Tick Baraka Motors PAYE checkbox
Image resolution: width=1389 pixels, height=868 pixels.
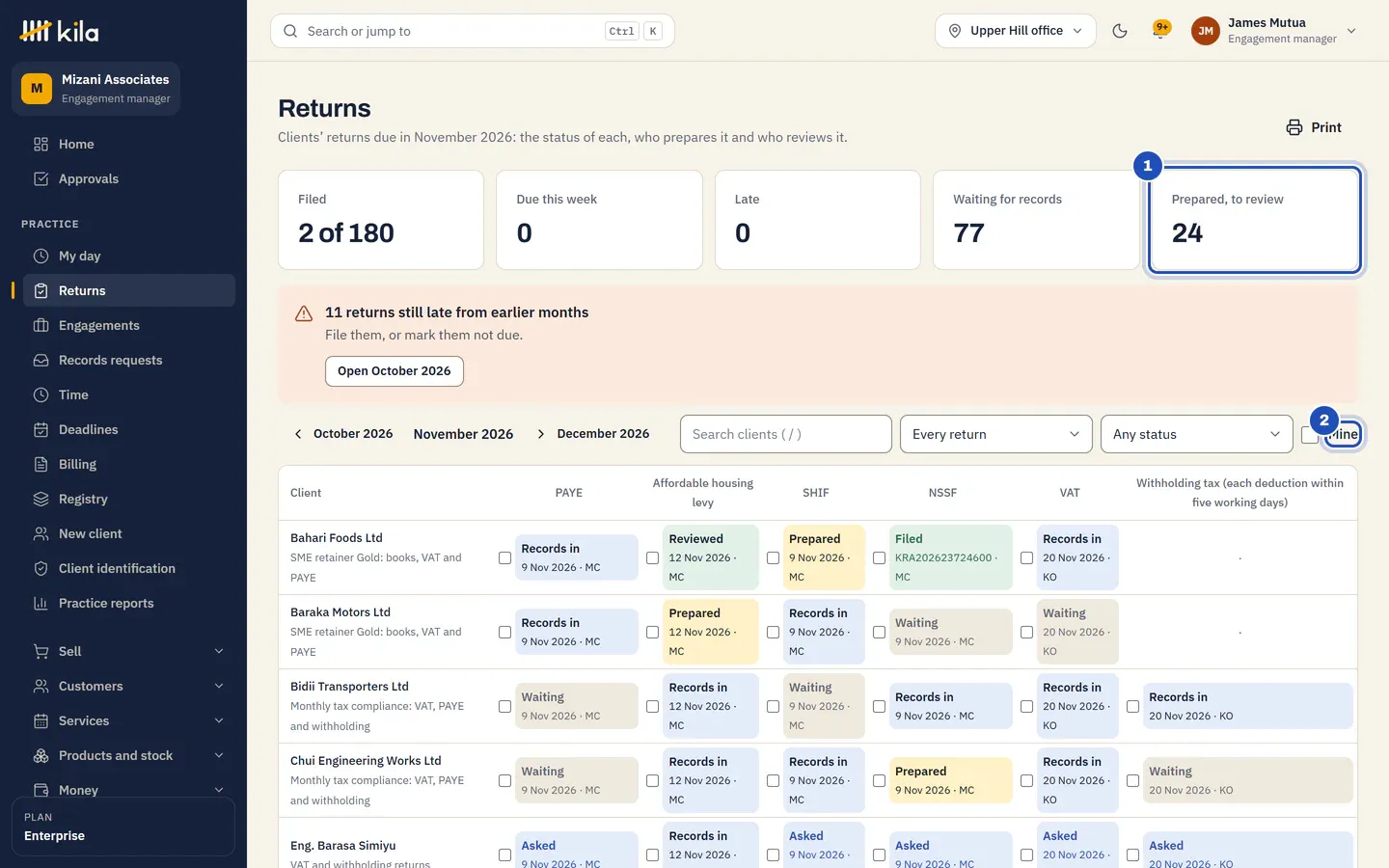pos(504,632)
